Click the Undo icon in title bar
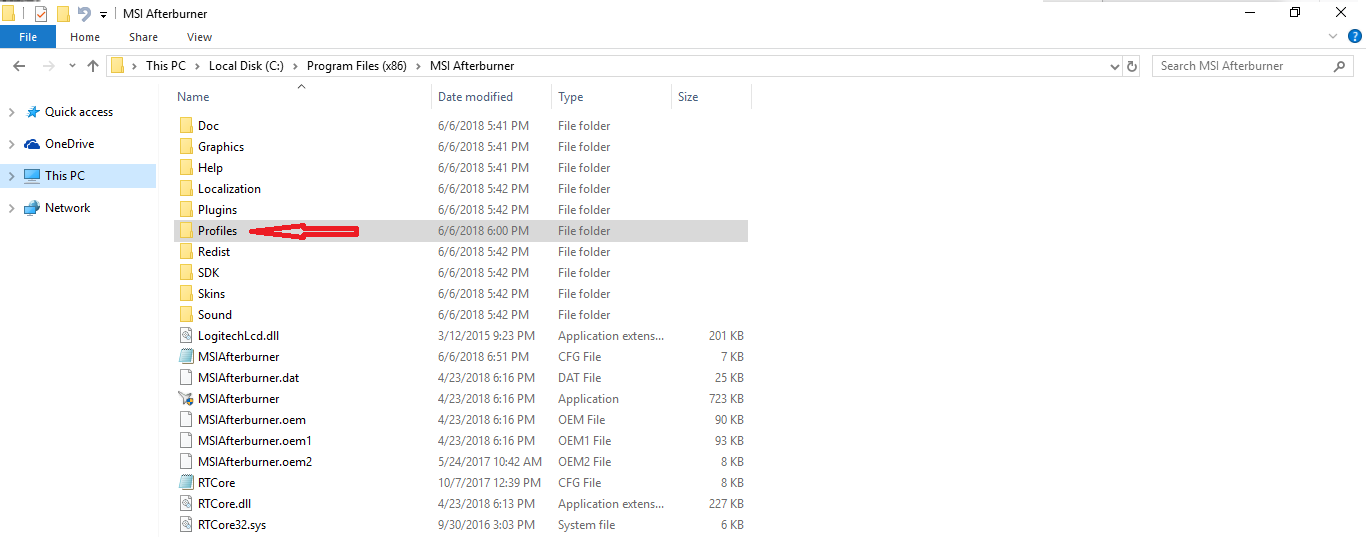 (x=84, y=14)
